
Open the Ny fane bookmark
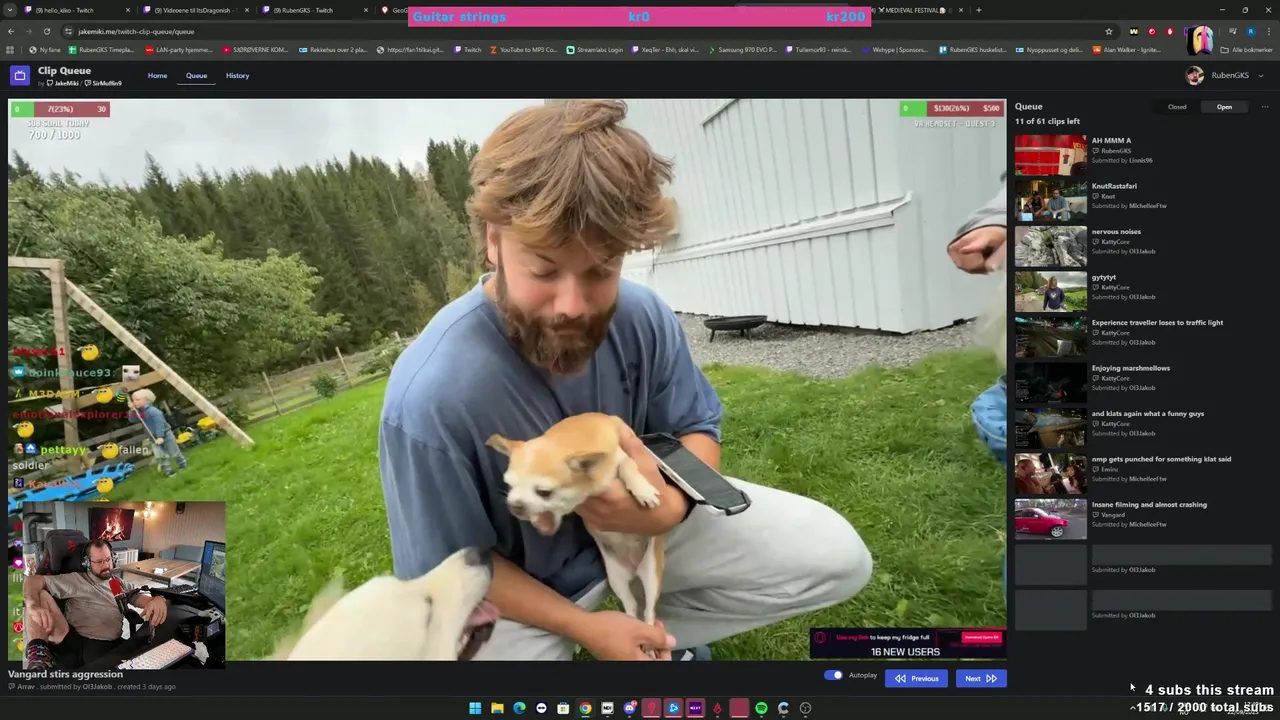45,50
